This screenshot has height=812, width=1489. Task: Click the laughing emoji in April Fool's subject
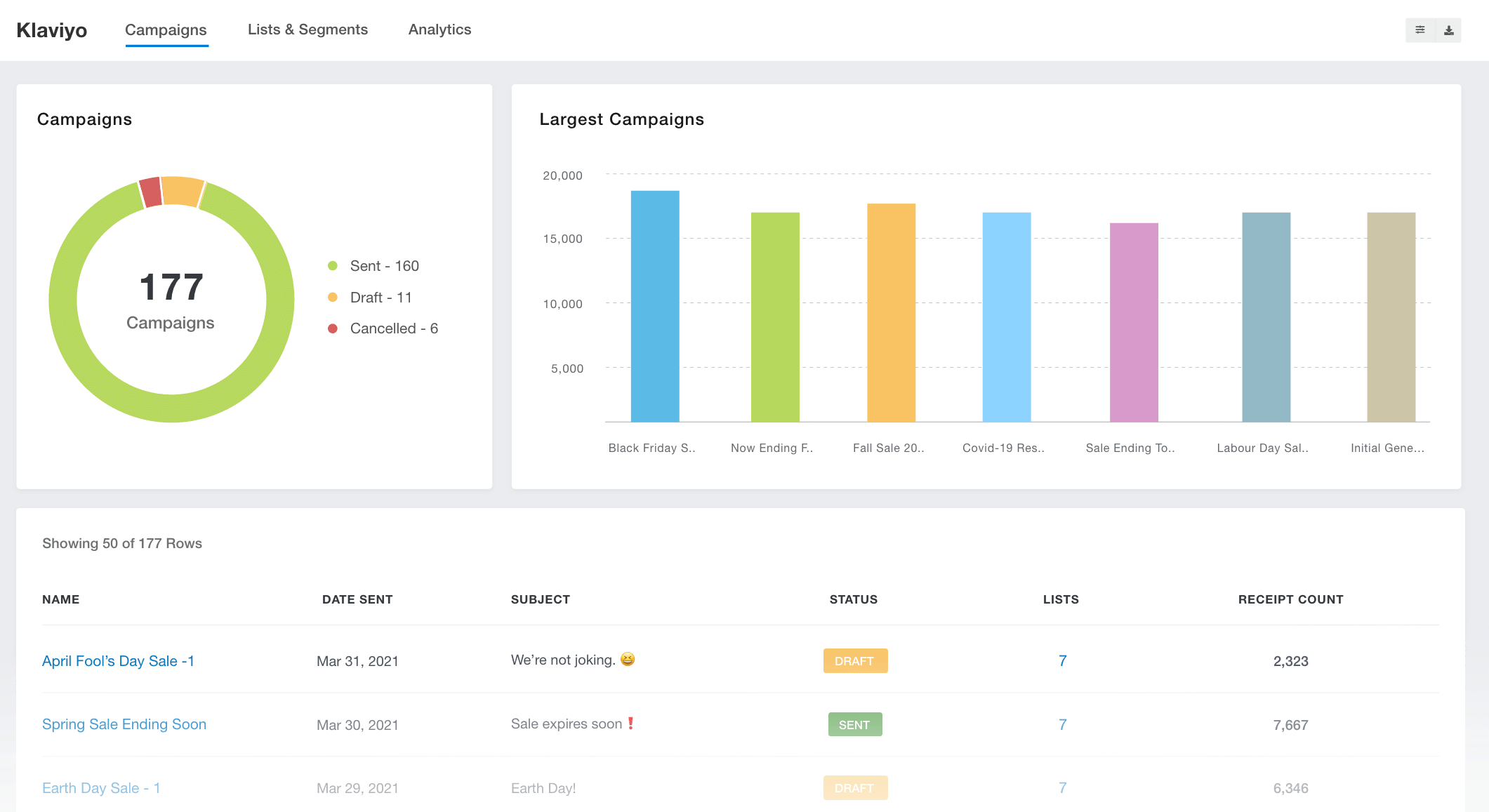pos(628,659)
